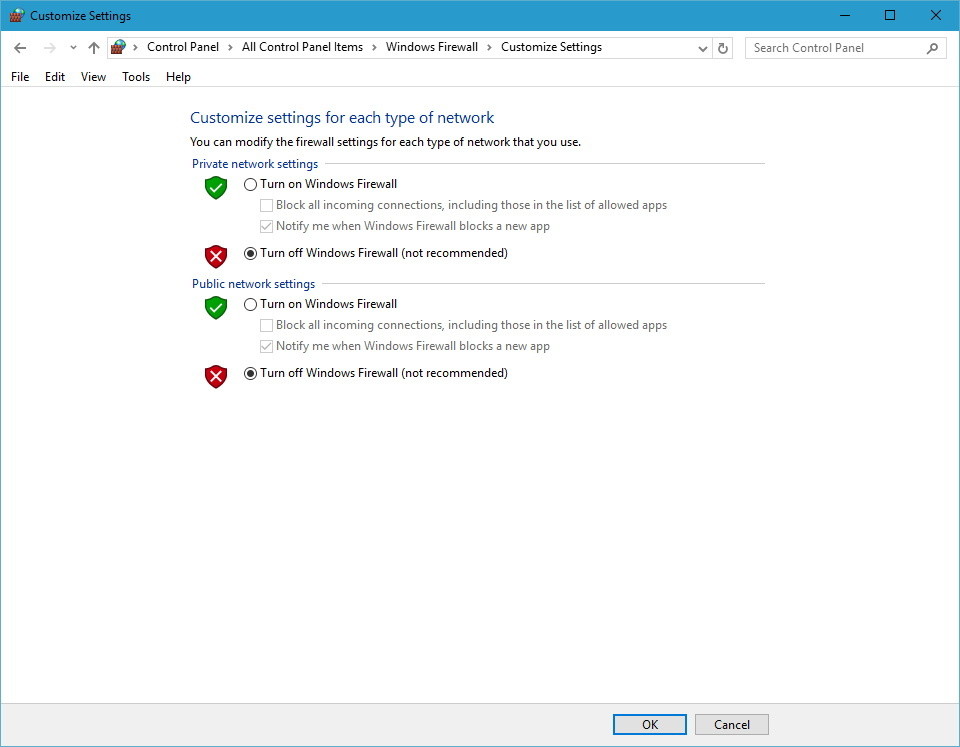Click the red shield under Public network settings
The width and height of the screenshot is (960, 747).
click(x=215, y=375)
